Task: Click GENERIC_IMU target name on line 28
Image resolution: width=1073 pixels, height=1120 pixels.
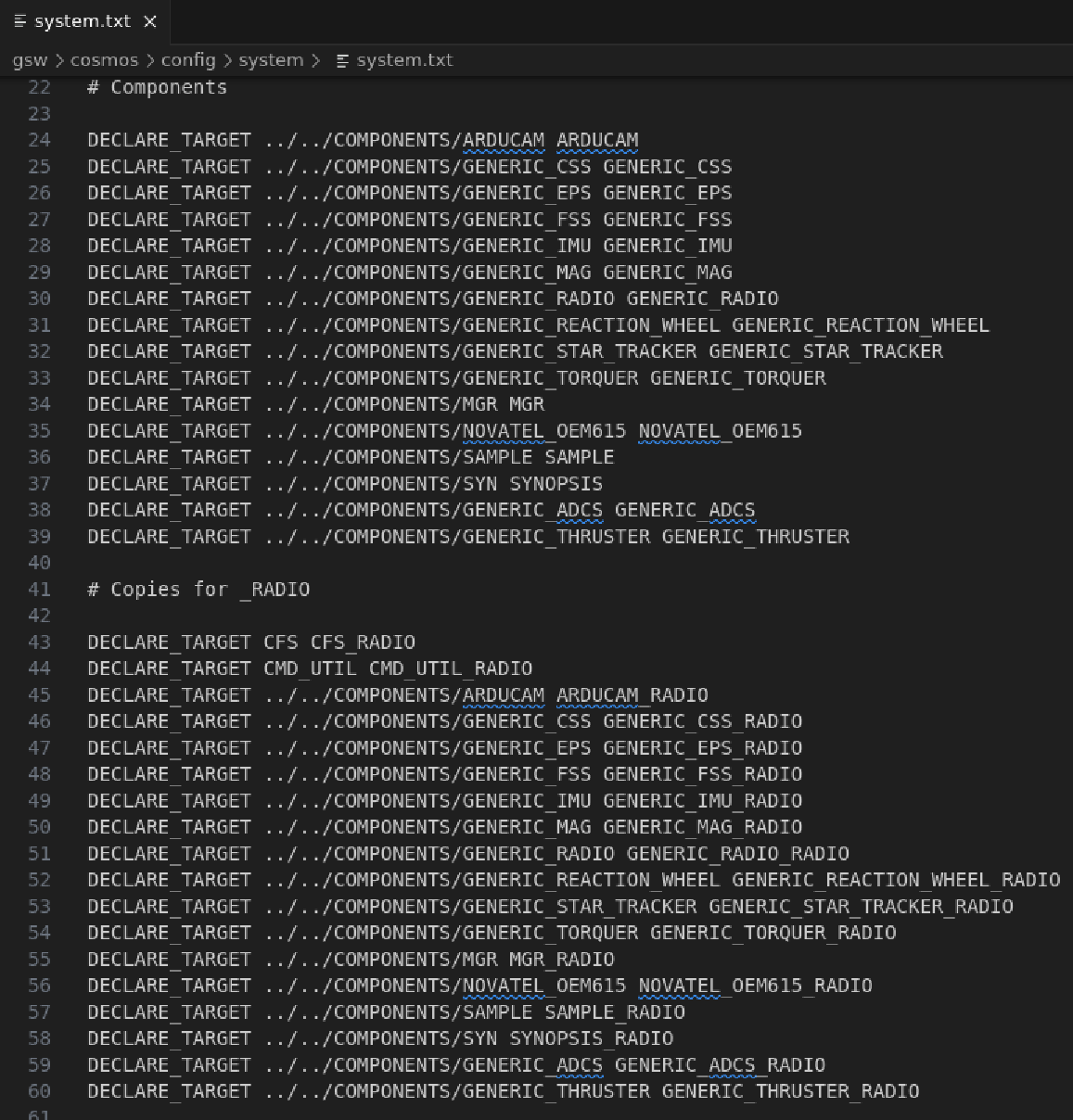Action: 668,246
